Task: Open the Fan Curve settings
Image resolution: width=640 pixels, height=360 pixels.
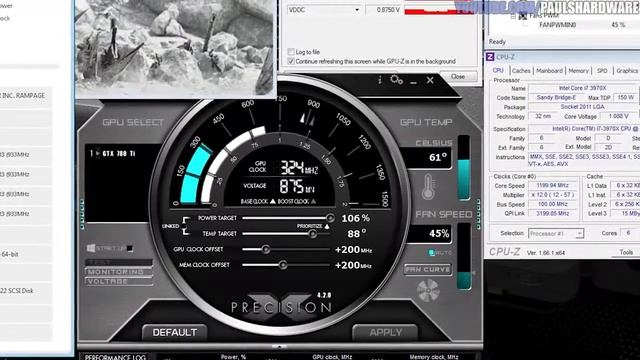Action: pos(427,269)
